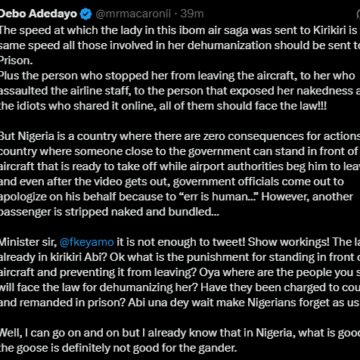Open the @fkeyamo mention link
Image resolution: width=360 pixels, height=360 pixels.
[x=87, y=242]
